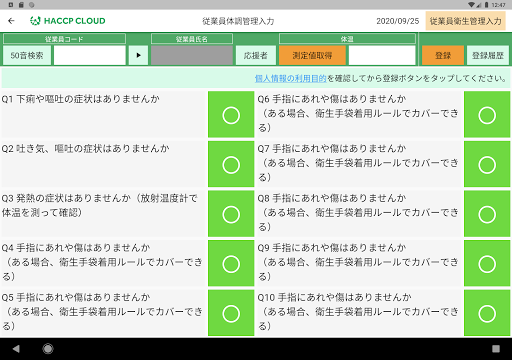Toggle Q2 吐き気 circle answer
Screen dimensions: 512x360
[231, 164]
